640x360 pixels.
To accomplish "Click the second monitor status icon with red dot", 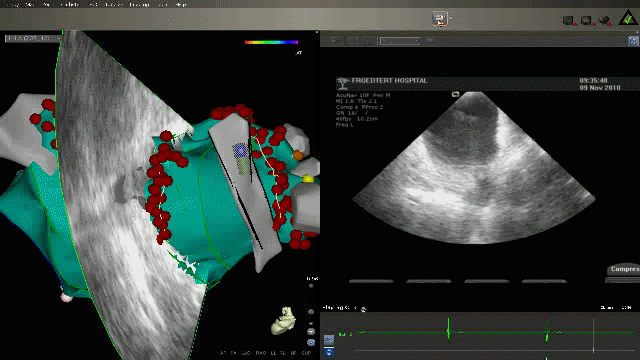I will click(x=587, y=20).
